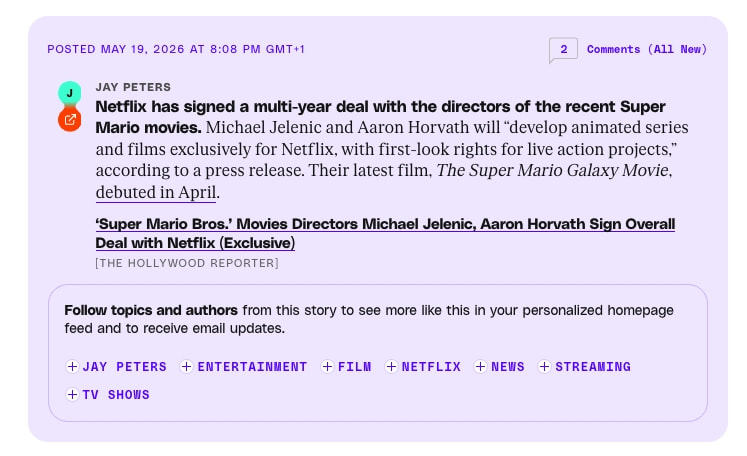Image resolution: width=747 pixels, height=456 pixels.
Task: Follow Entertainment topic with the plus icon
Action: pos(186,366)
